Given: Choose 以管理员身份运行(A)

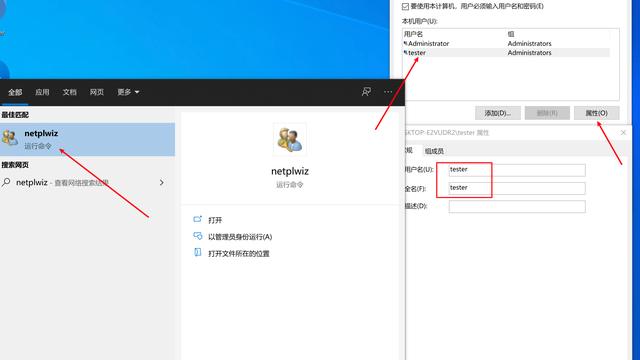Looking at the screenshot, I should 240,237.
